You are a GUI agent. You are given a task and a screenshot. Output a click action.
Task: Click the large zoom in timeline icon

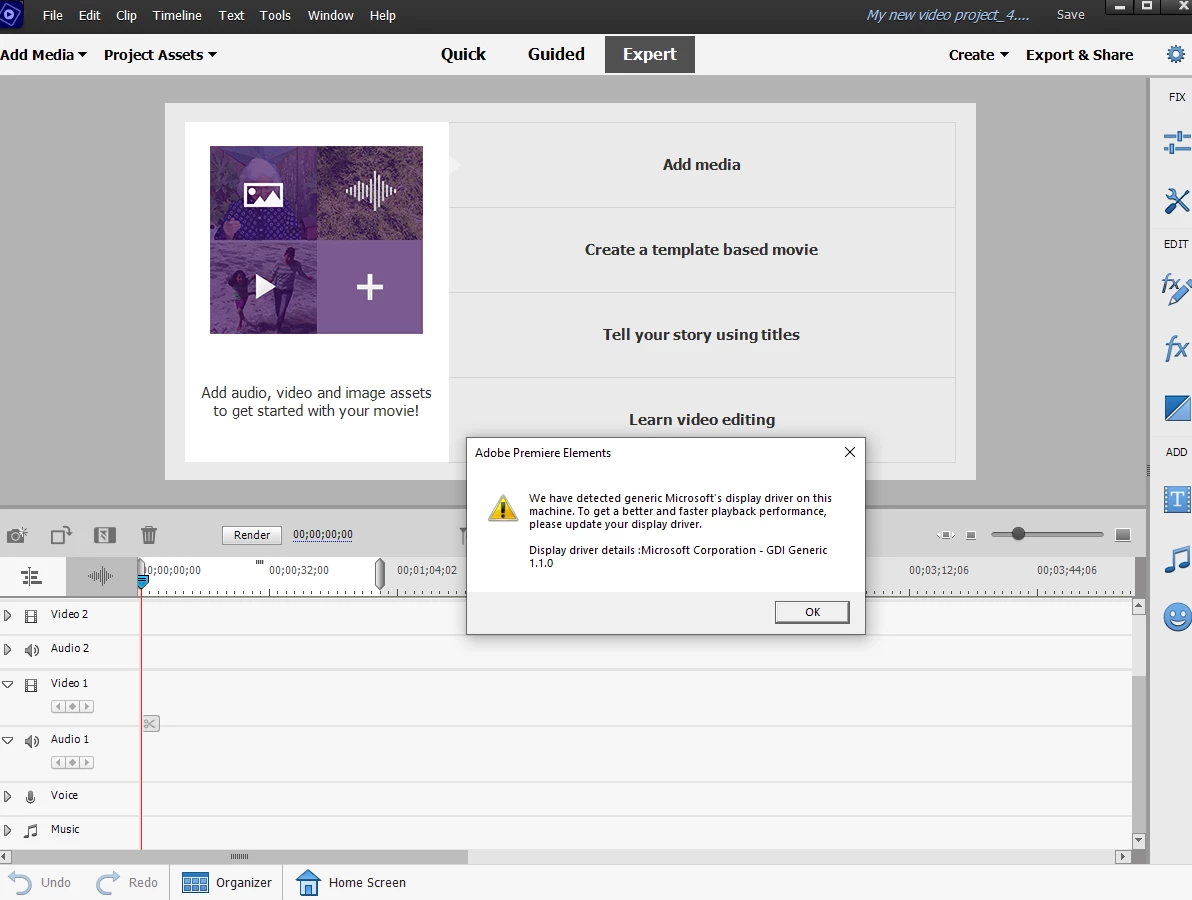coord(1123,535)
